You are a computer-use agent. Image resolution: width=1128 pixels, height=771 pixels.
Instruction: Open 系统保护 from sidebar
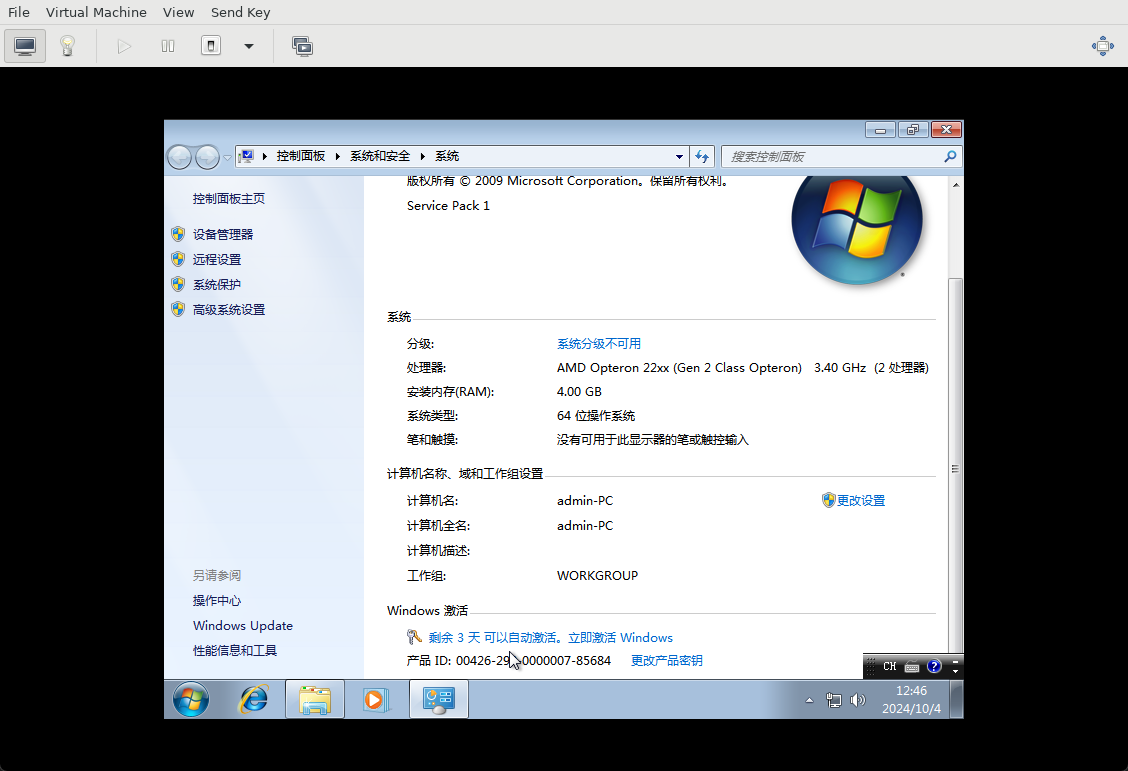pos(217,285)
